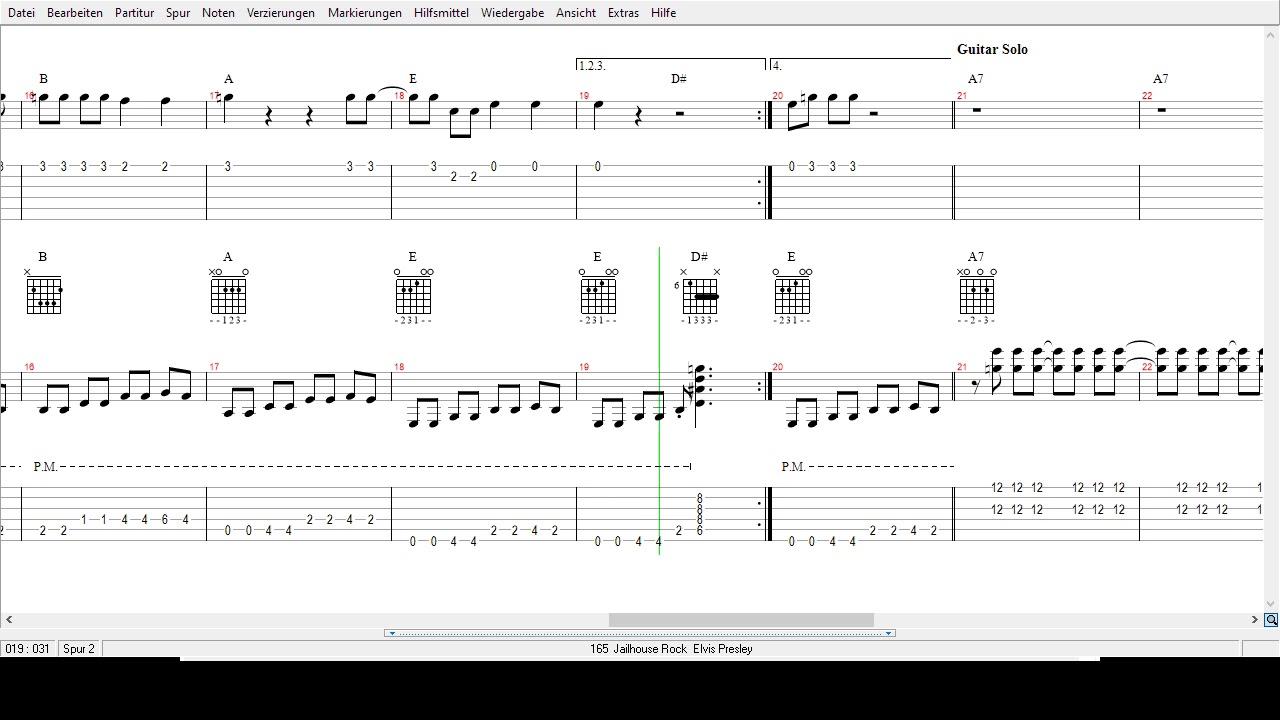Viewport: 1280px width, 720px height.
Task: Open the Datei menu
Action: 21,13
